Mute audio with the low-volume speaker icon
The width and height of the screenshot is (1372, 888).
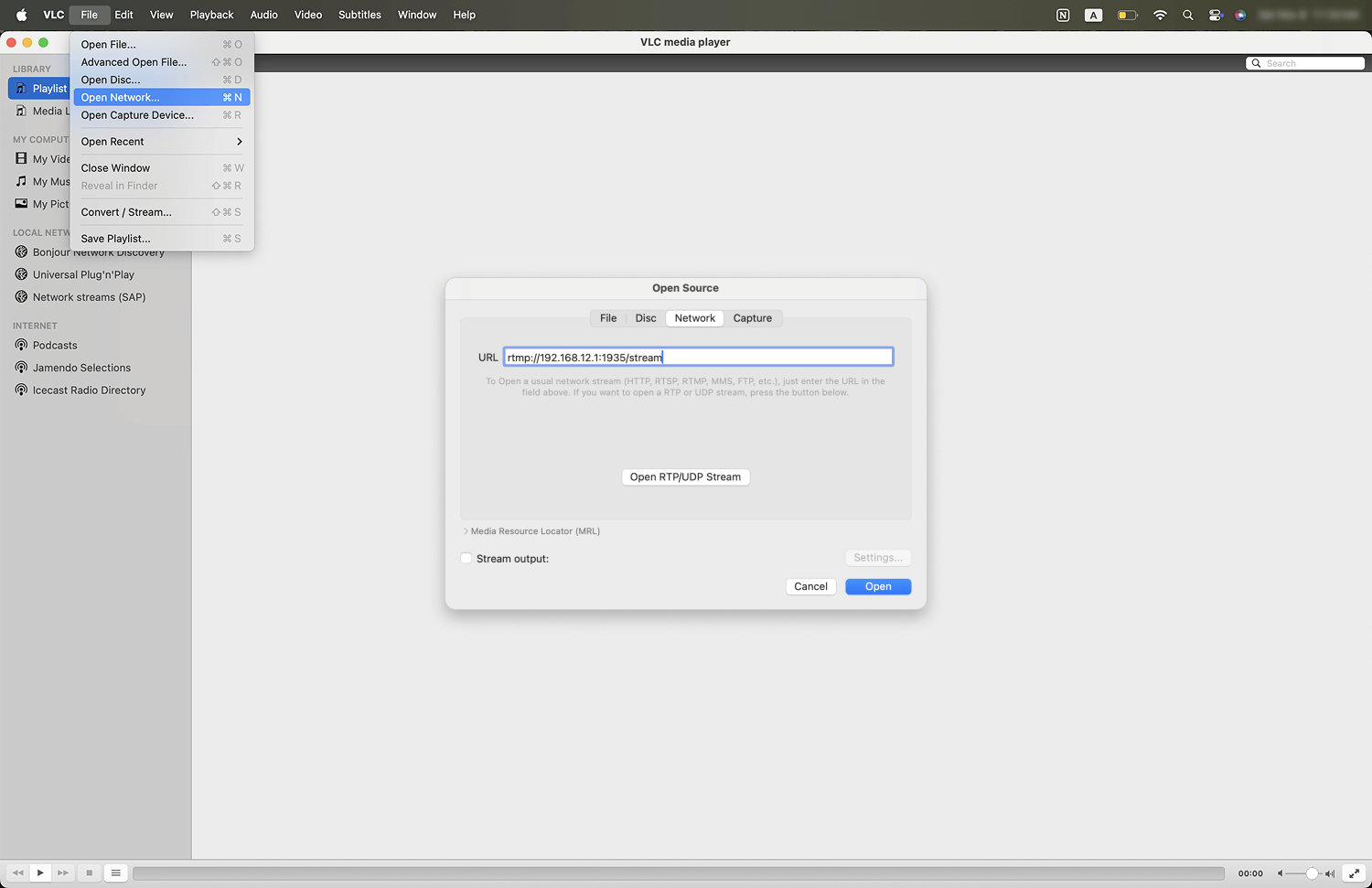(x=1281, y=873)
